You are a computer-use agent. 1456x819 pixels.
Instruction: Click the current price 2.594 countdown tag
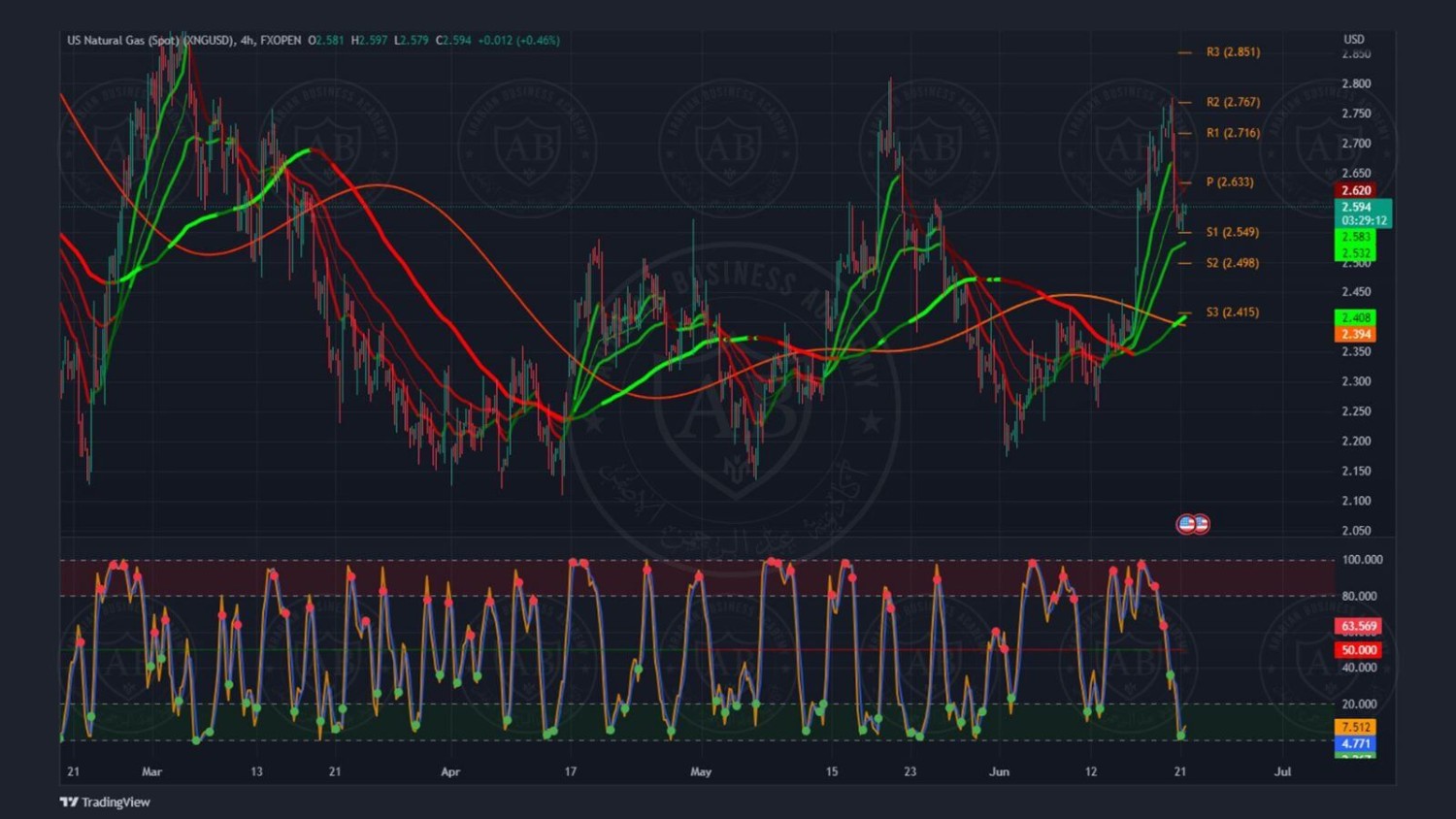1364,213
